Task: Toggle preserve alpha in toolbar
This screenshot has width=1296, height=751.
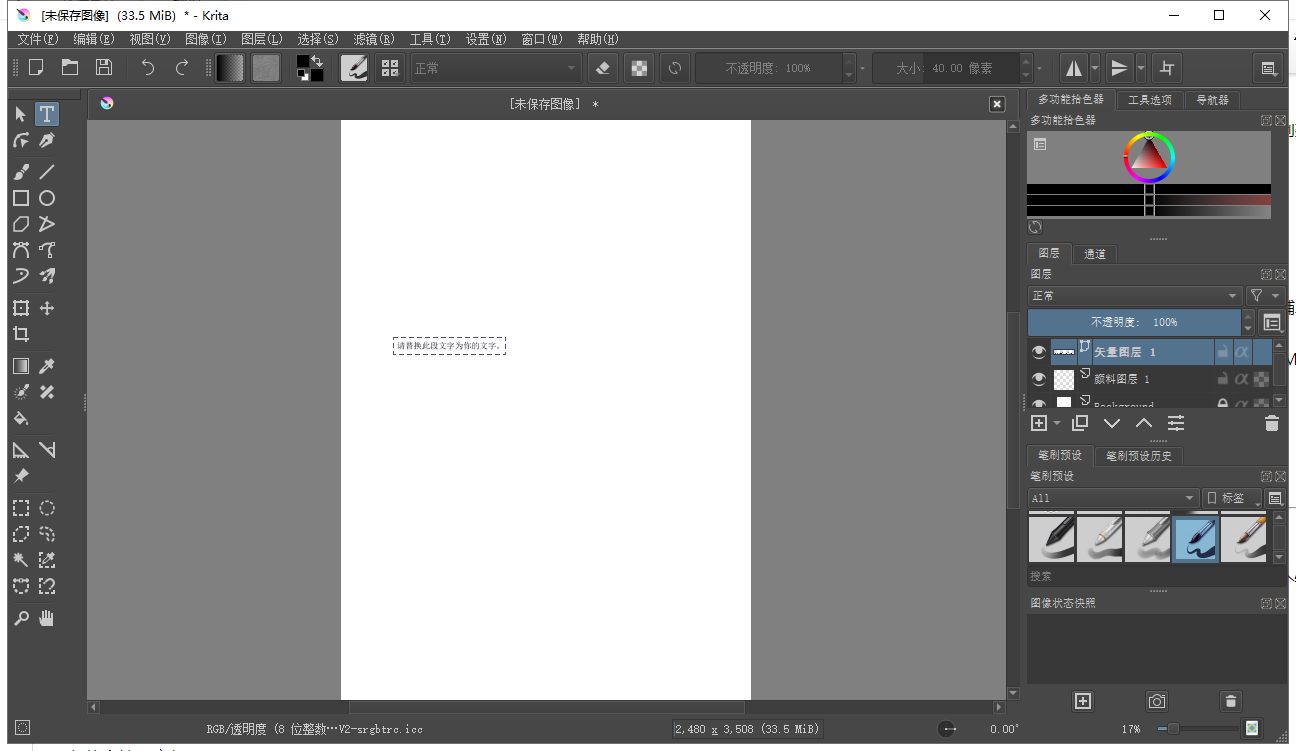Action: (x=639, y=68)
